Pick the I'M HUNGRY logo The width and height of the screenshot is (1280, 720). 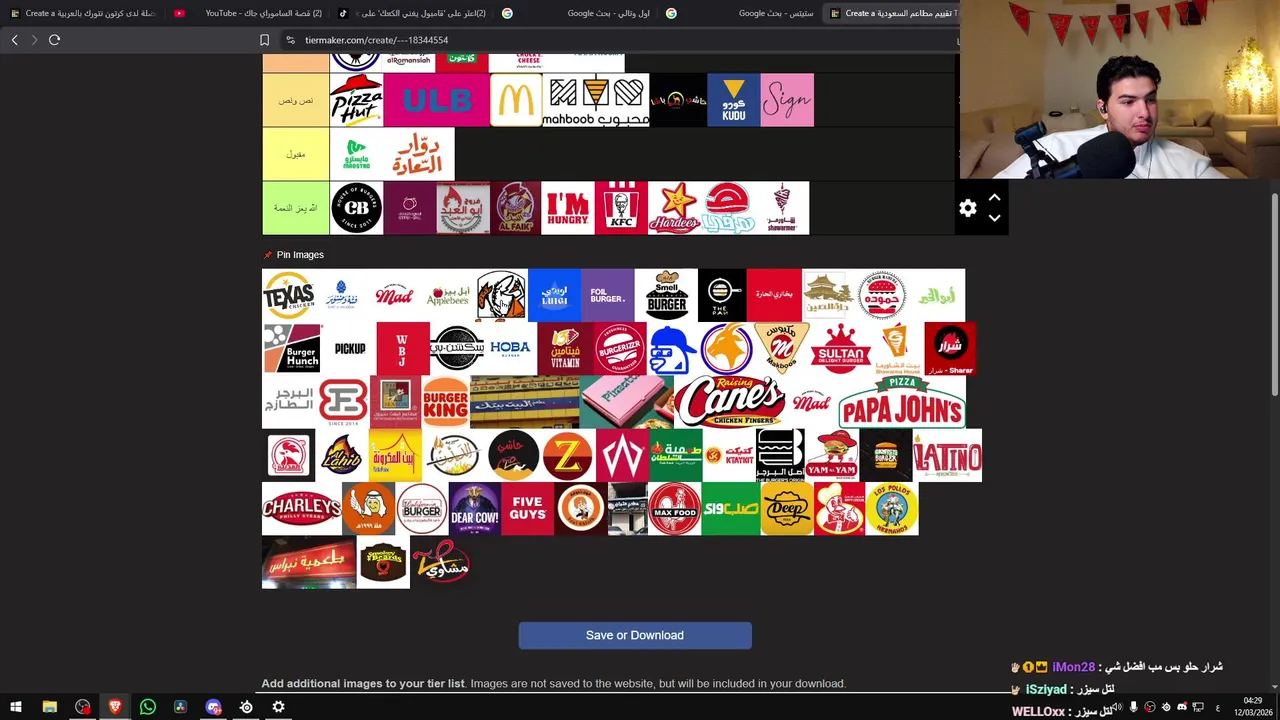click(x=567, y=208)
